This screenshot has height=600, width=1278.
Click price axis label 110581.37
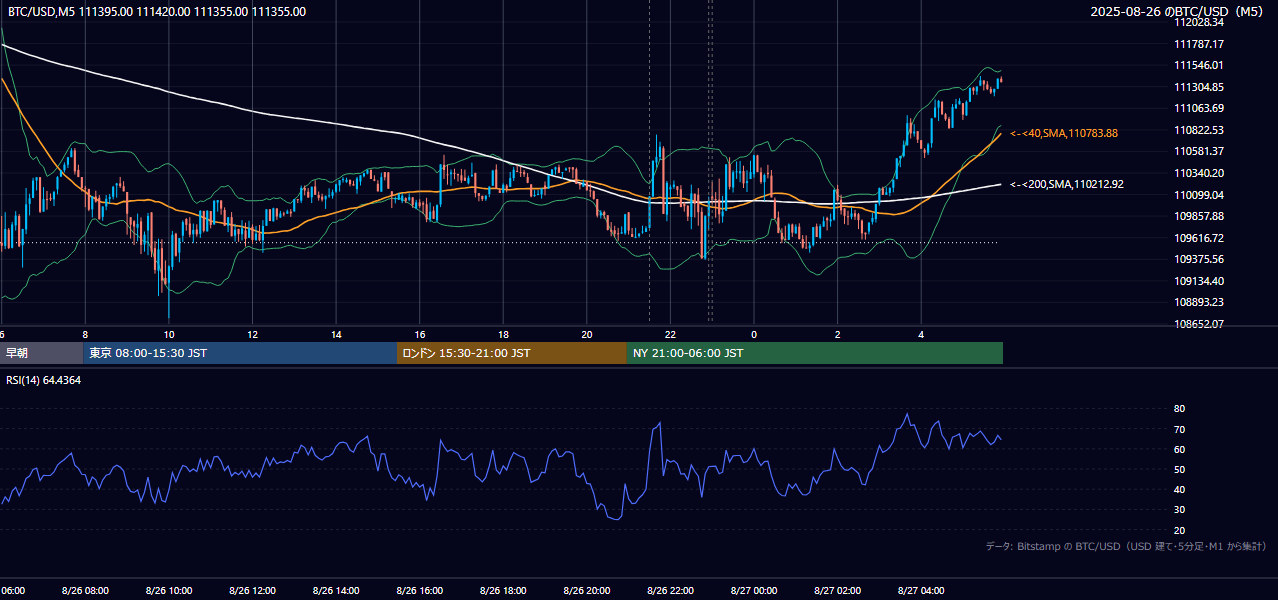click(1199, 151)
